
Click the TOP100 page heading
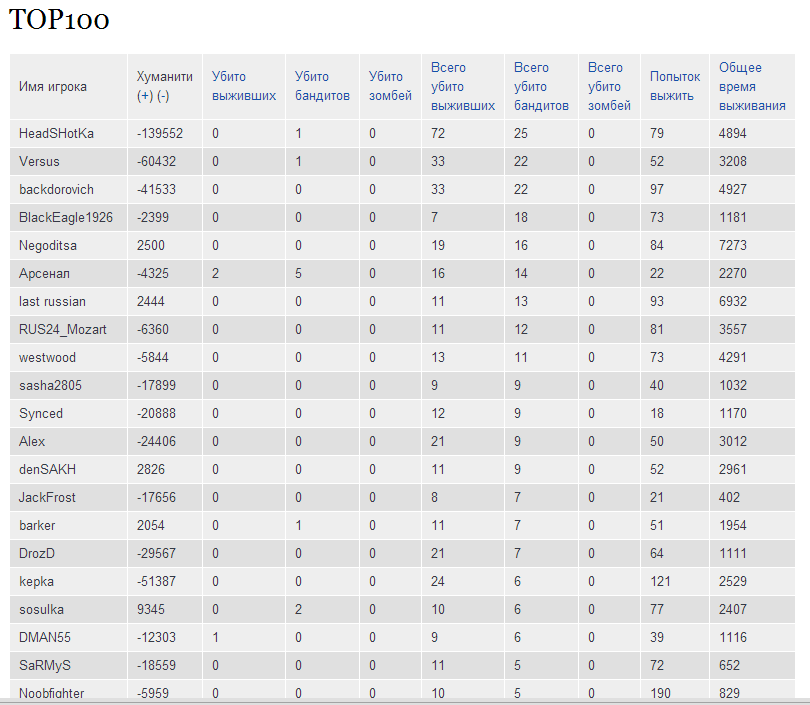tap(59, 20)
